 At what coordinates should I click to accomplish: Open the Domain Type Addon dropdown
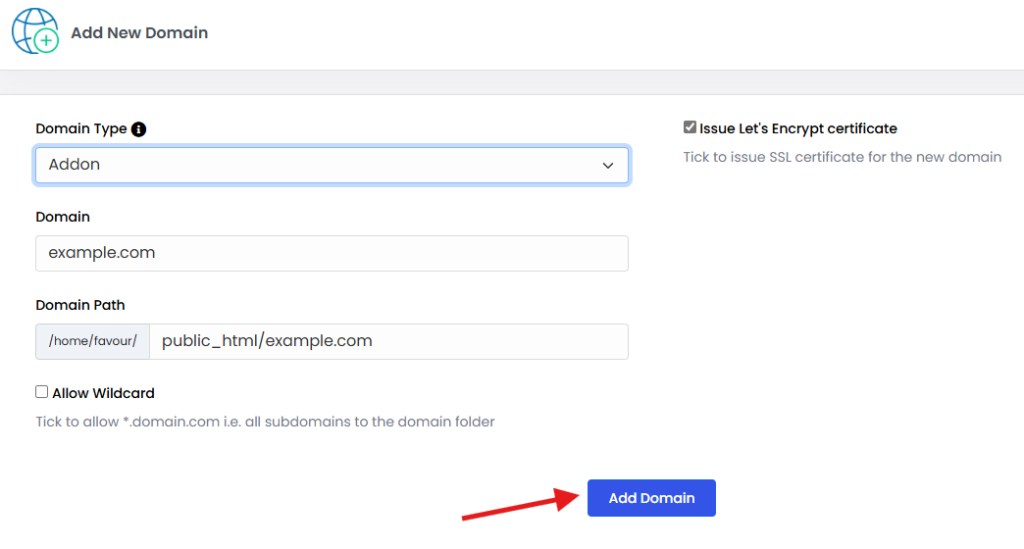[x=332, y=165]
